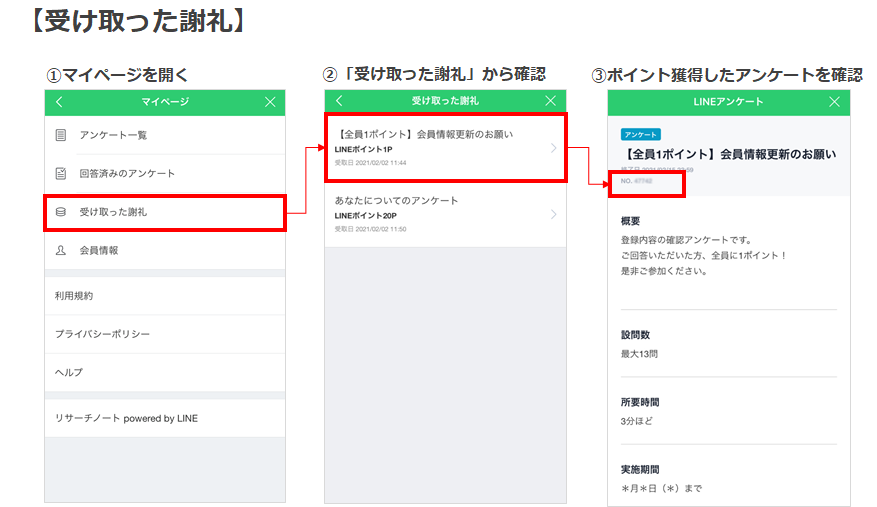The height and width of the screenshot is (507, 877).
Task: Click the survey NO. number field
Action: pyautogui.click(x=636, y=181)
